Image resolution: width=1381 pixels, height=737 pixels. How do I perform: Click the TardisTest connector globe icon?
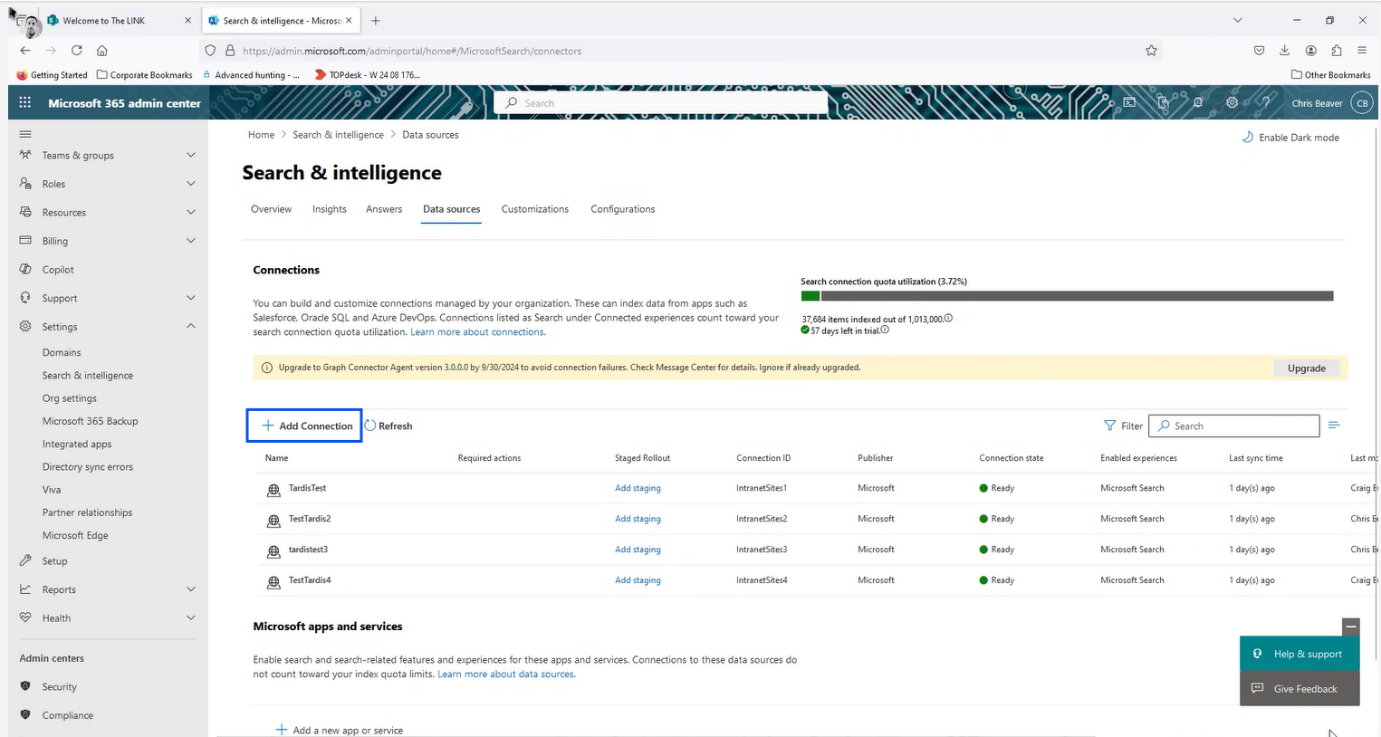[274, 490]
